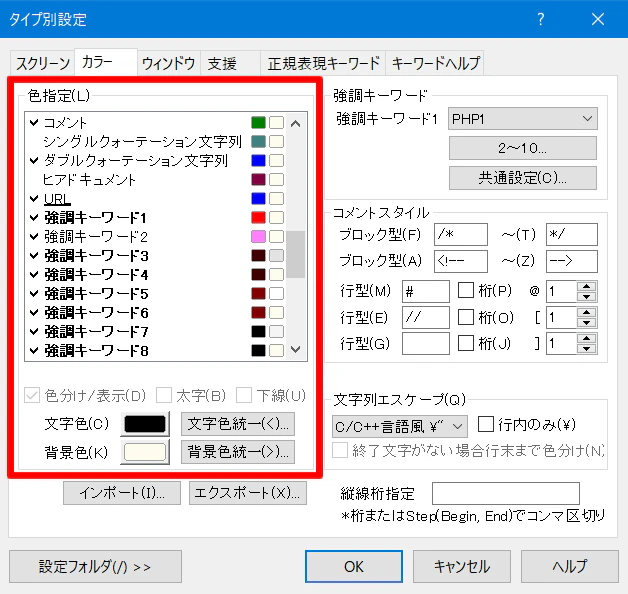628x594 pixels.
Task: Click the purple swatch for ヒアドキュメント
Action: coord(258,179)
